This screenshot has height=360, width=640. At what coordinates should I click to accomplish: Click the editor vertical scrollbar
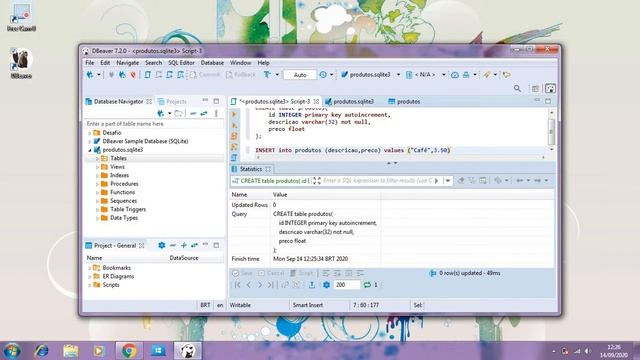tap(551, 131)
